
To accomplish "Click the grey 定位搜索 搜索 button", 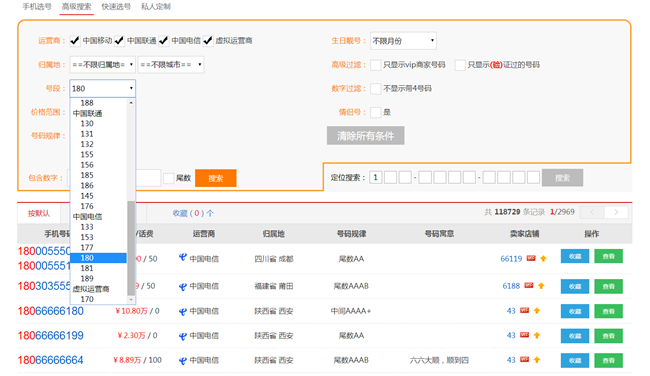I will (562, 178).
